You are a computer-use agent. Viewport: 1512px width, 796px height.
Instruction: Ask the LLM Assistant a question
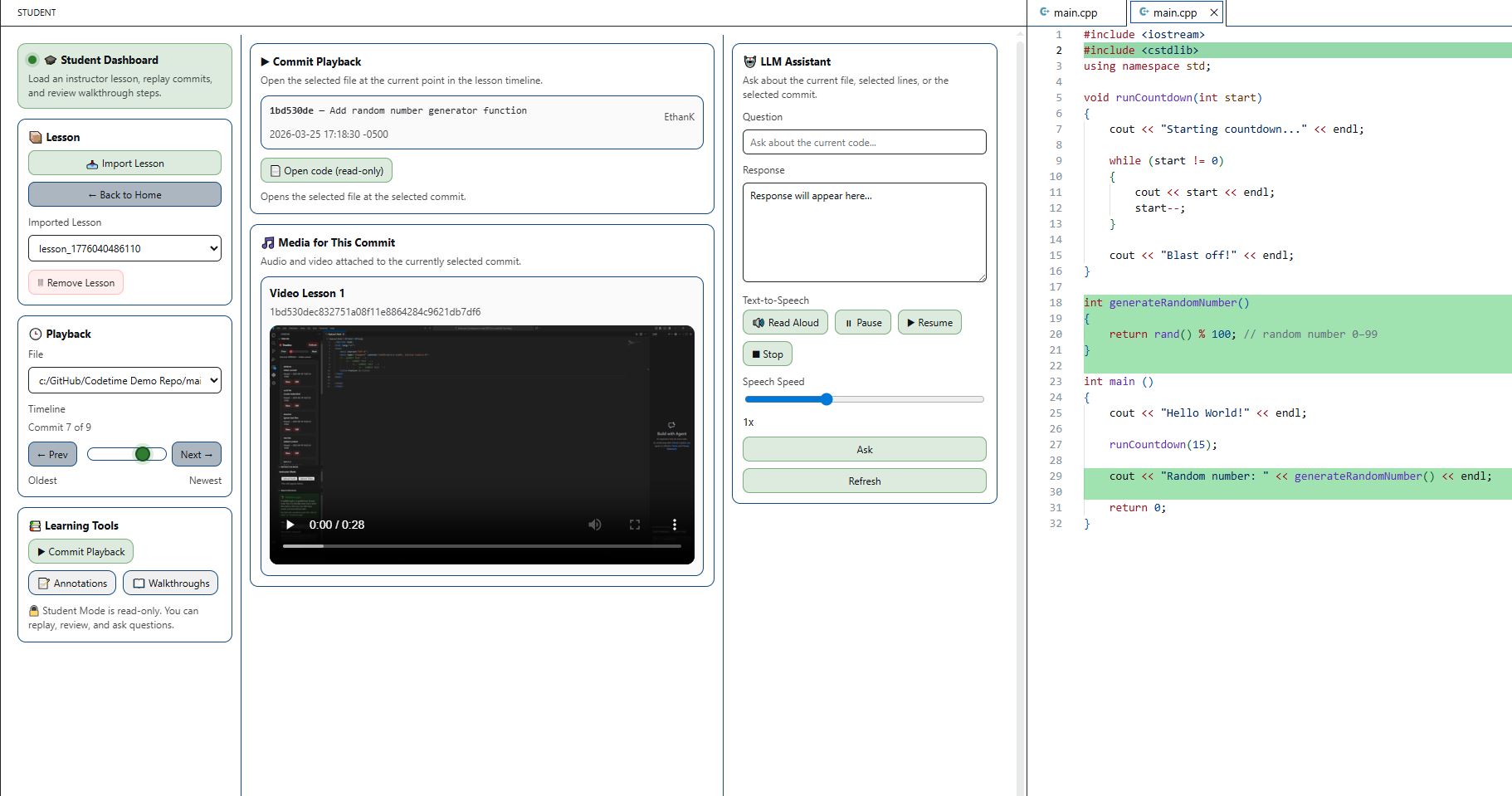tap(864, 449)
